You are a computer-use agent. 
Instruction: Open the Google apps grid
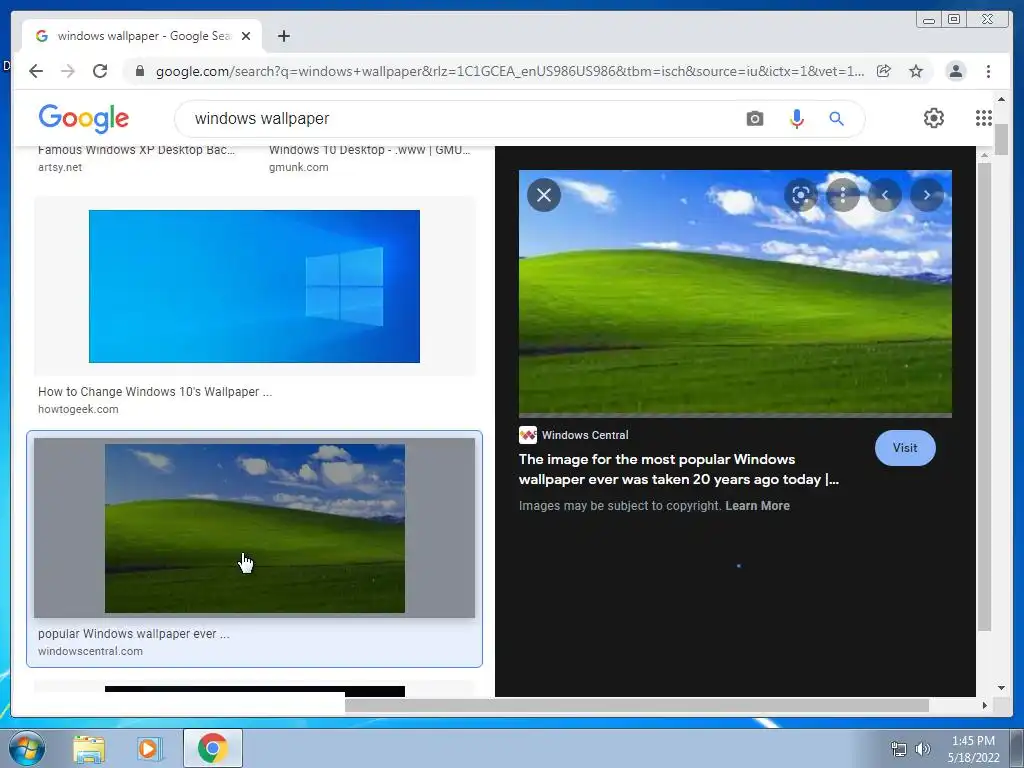pyautogui.click(x=984, y=118)
